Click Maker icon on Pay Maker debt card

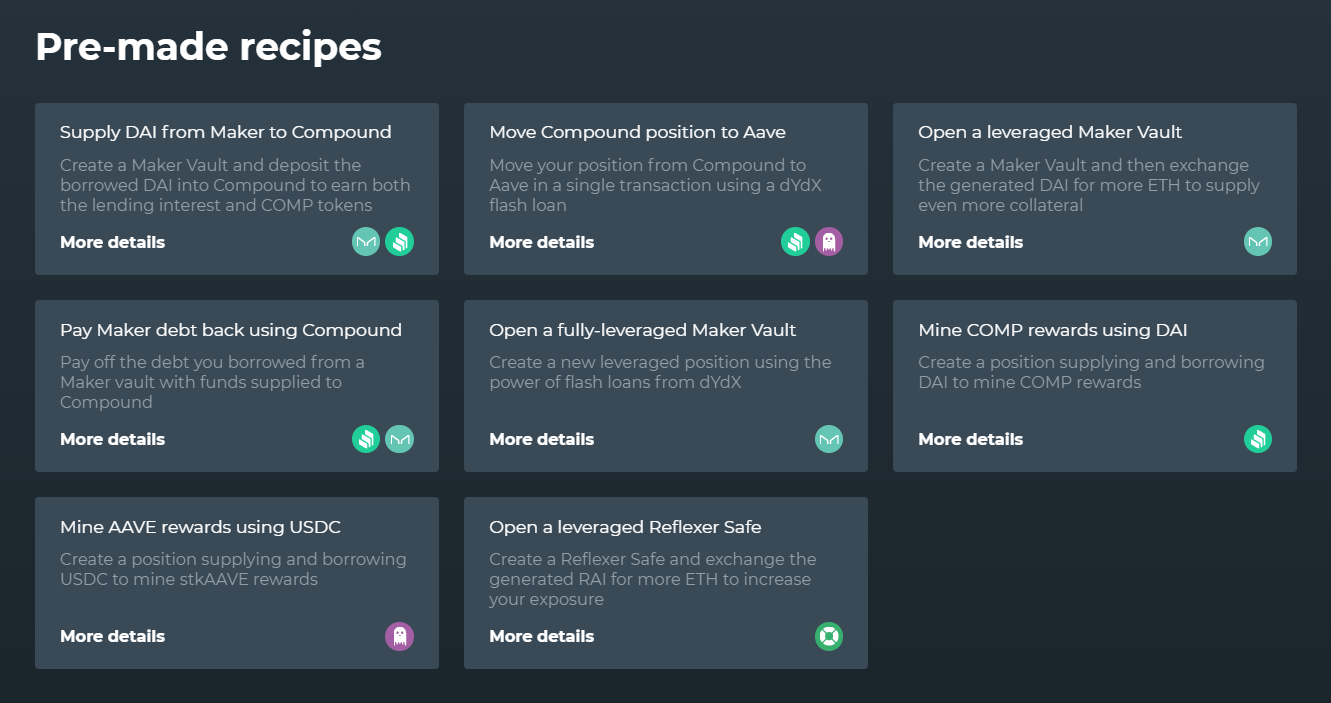(x=400, y=439)
